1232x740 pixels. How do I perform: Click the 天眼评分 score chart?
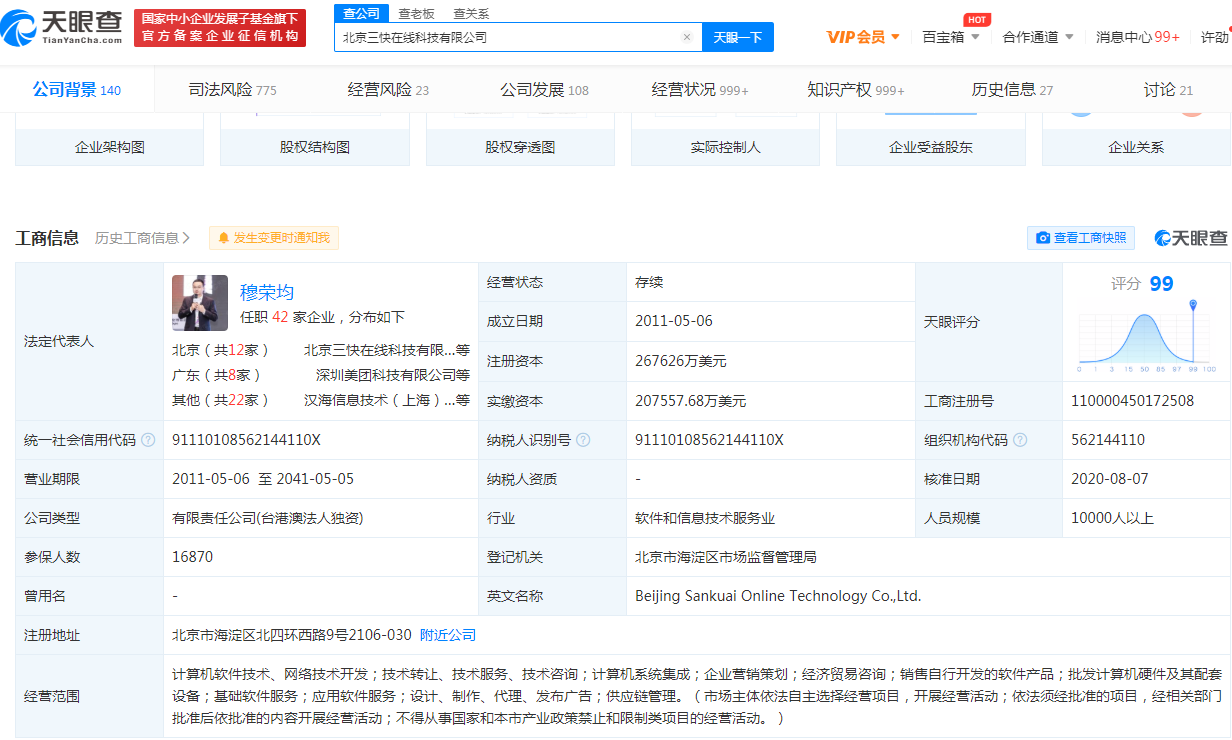coord(1147,338)
